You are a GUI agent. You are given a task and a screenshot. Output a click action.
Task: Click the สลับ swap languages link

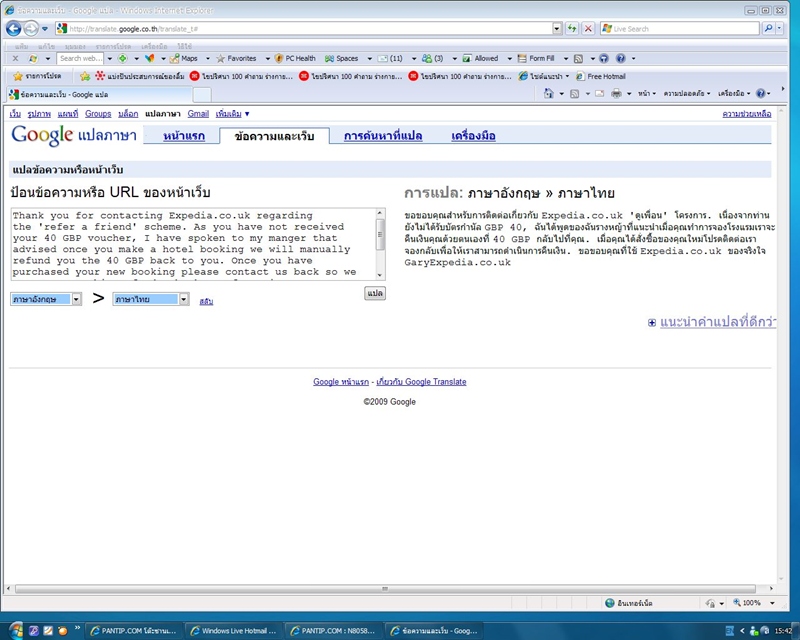coord(206,302)
